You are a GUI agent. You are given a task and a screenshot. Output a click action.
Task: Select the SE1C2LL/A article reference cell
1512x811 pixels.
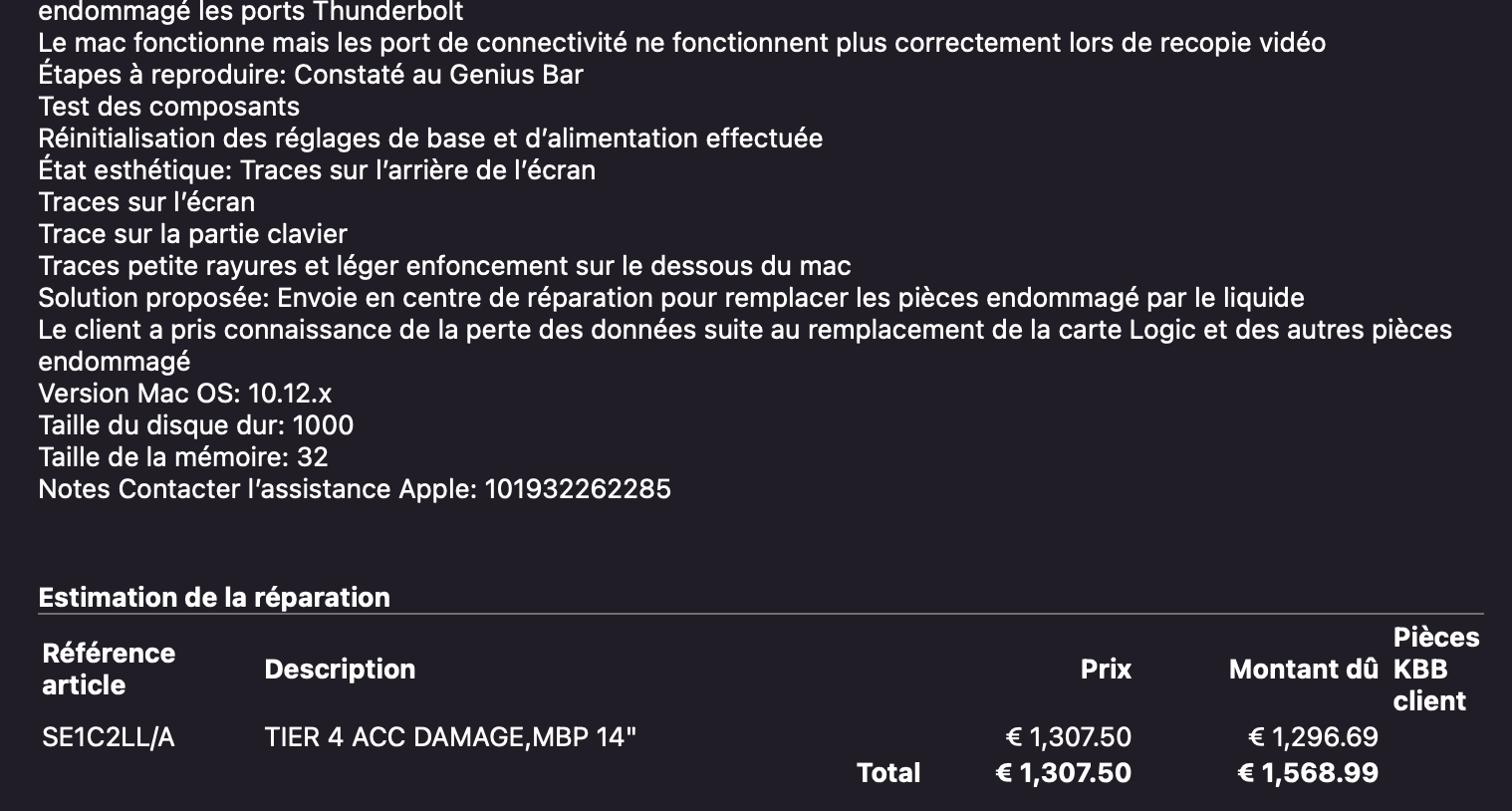(x=109, y=737)
